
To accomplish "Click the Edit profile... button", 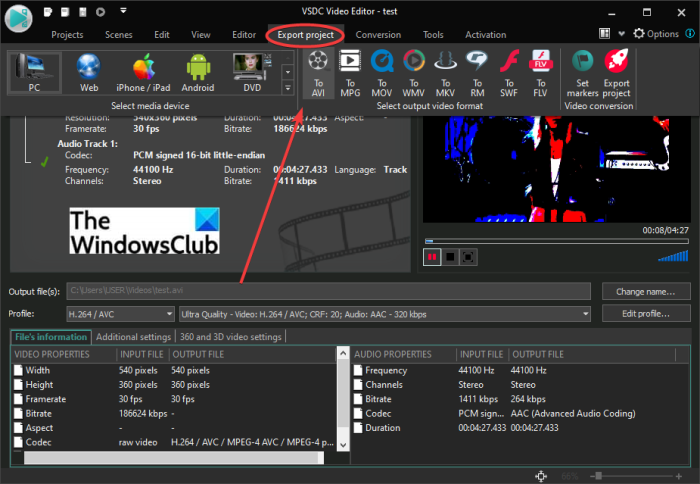I will 646,314.
